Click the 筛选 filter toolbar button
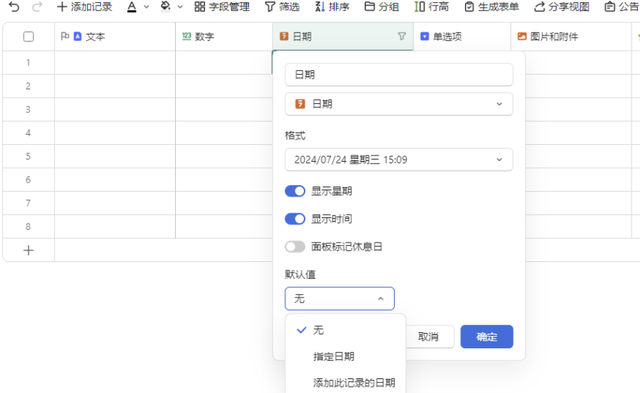 click(x=282, y=7)
